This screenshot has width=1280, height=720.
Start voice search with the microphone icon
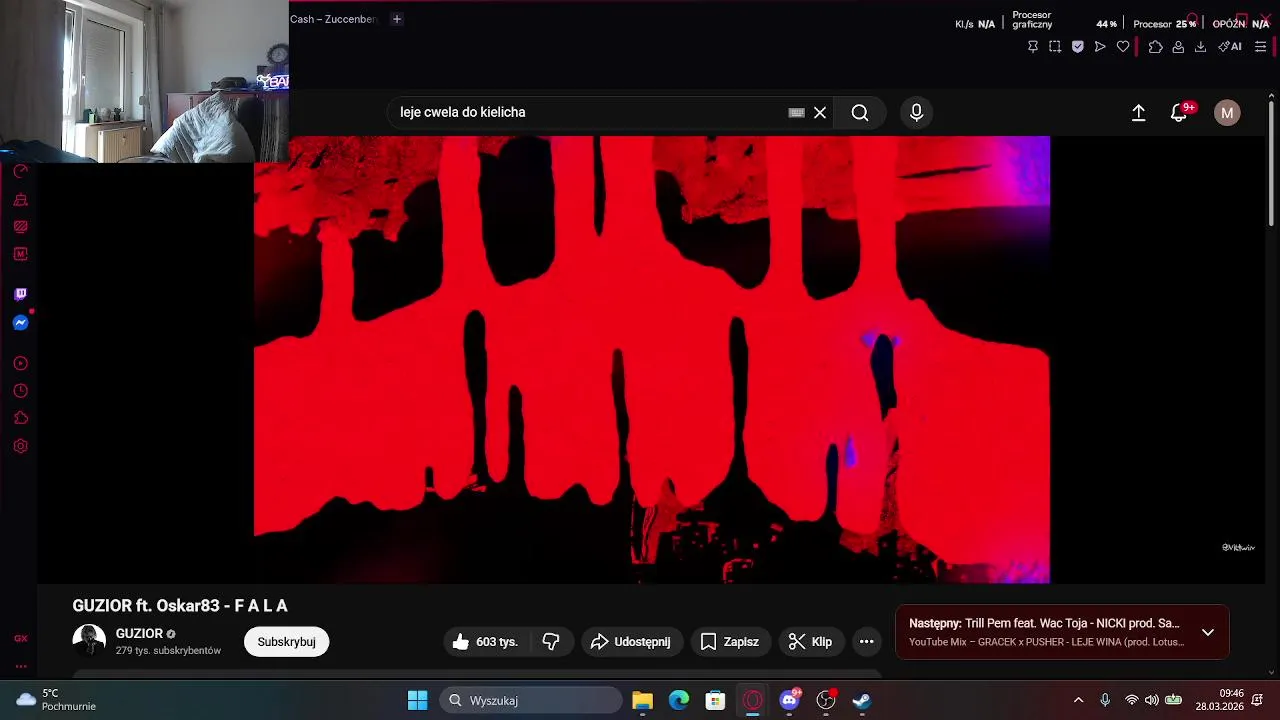[x=916, y=113]
